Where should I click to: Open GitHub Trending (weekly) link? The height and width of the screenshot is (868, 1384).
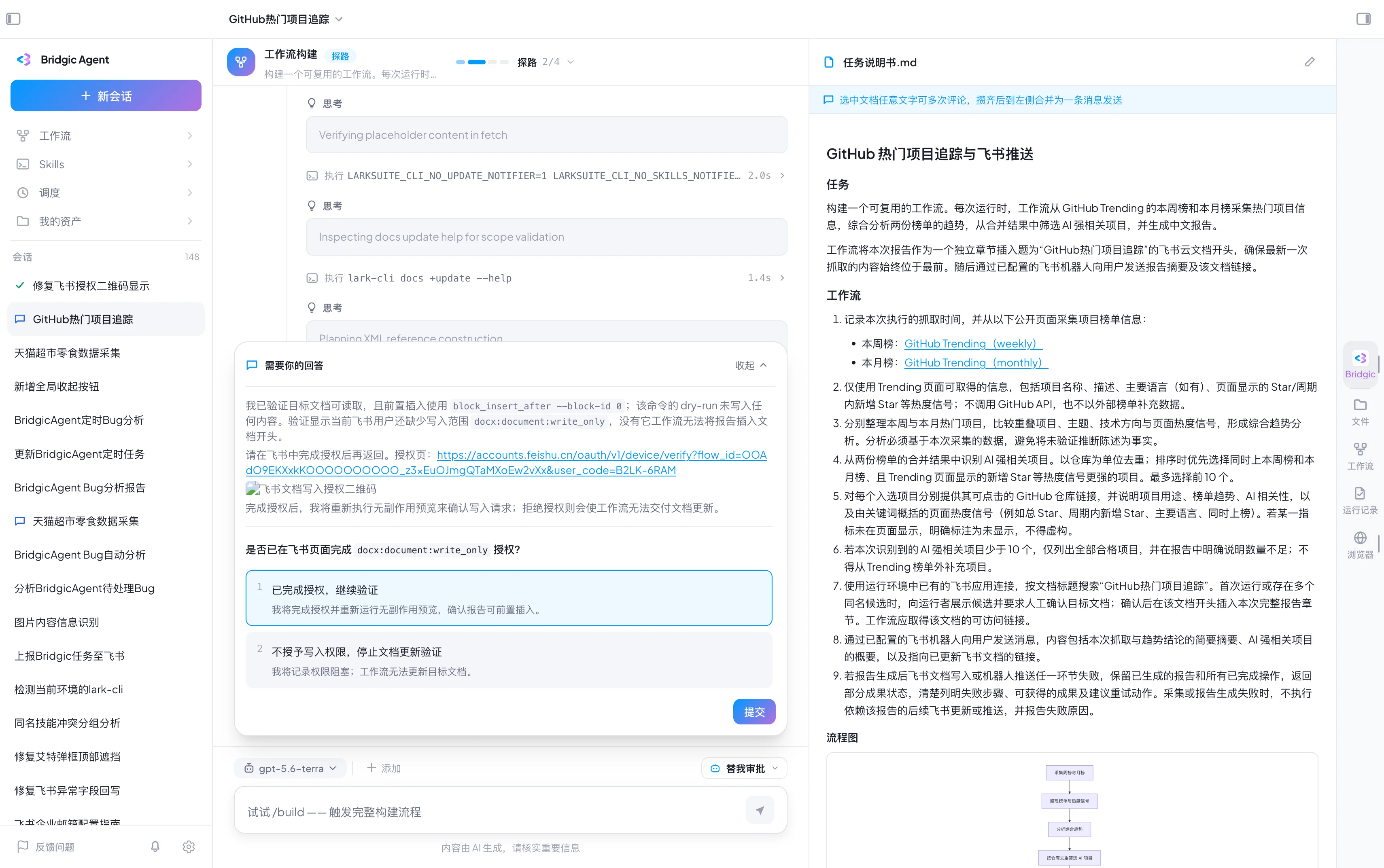(973, 343)
